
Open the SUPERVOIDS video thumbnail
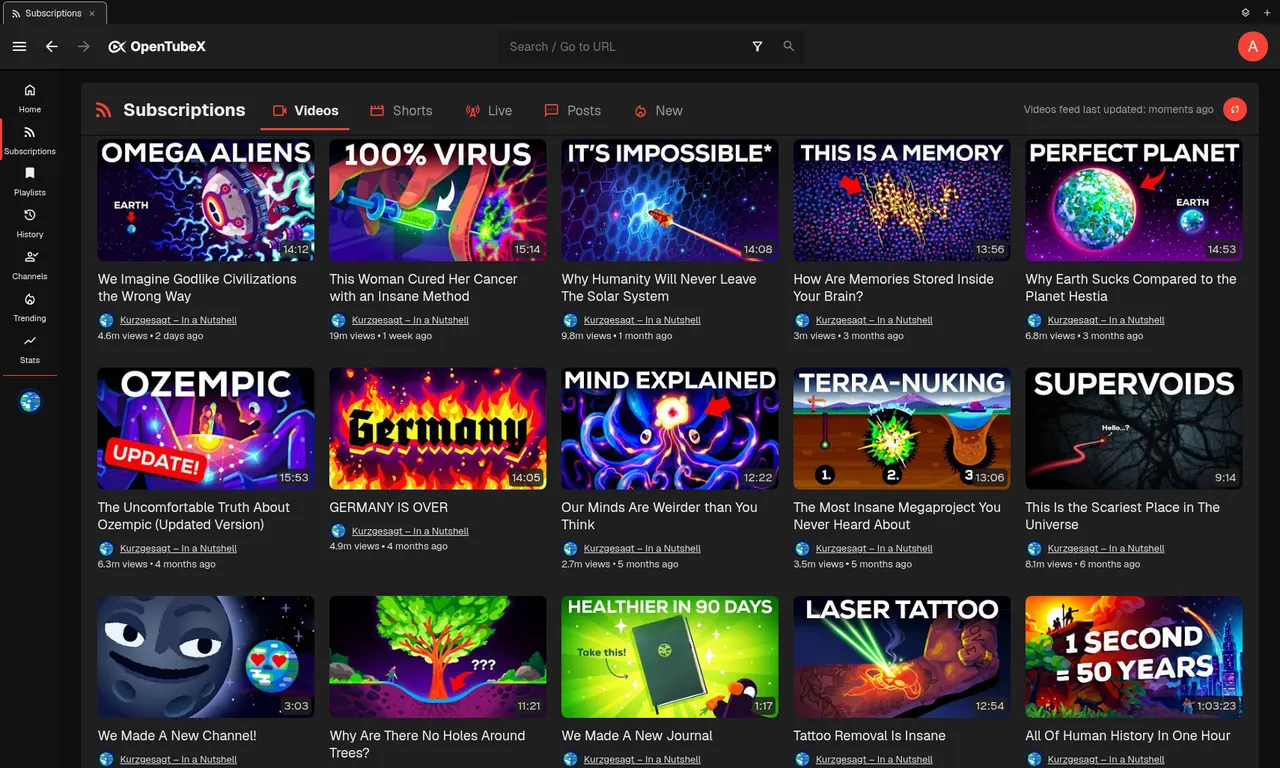pos(1134,429)
